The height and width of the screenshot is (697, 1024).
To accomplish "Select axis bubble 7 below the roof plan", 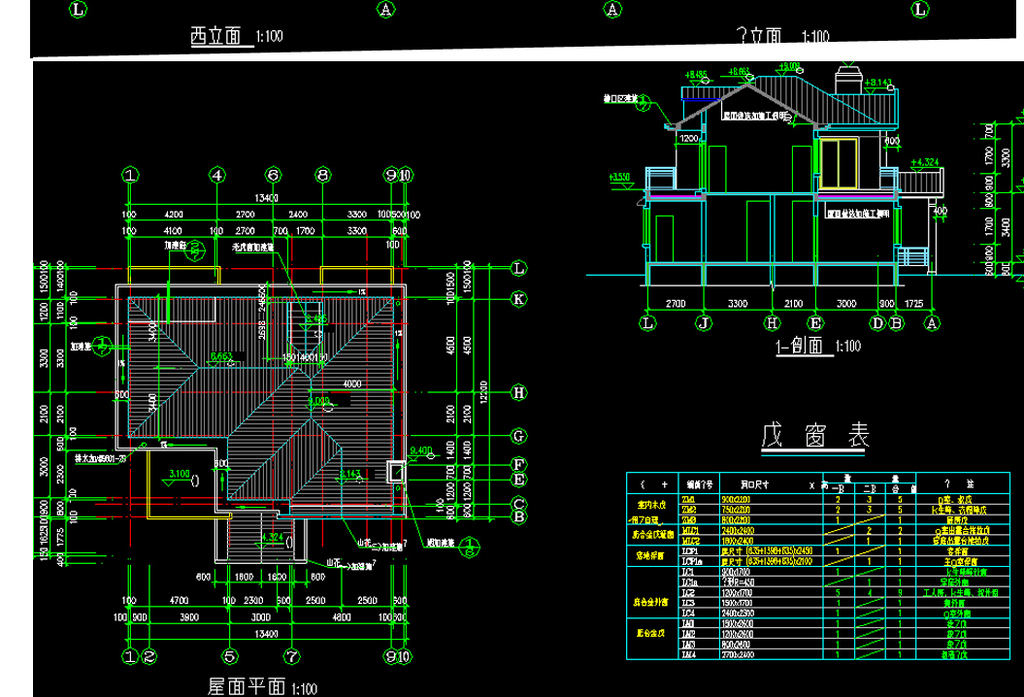I will coord(291,657).
